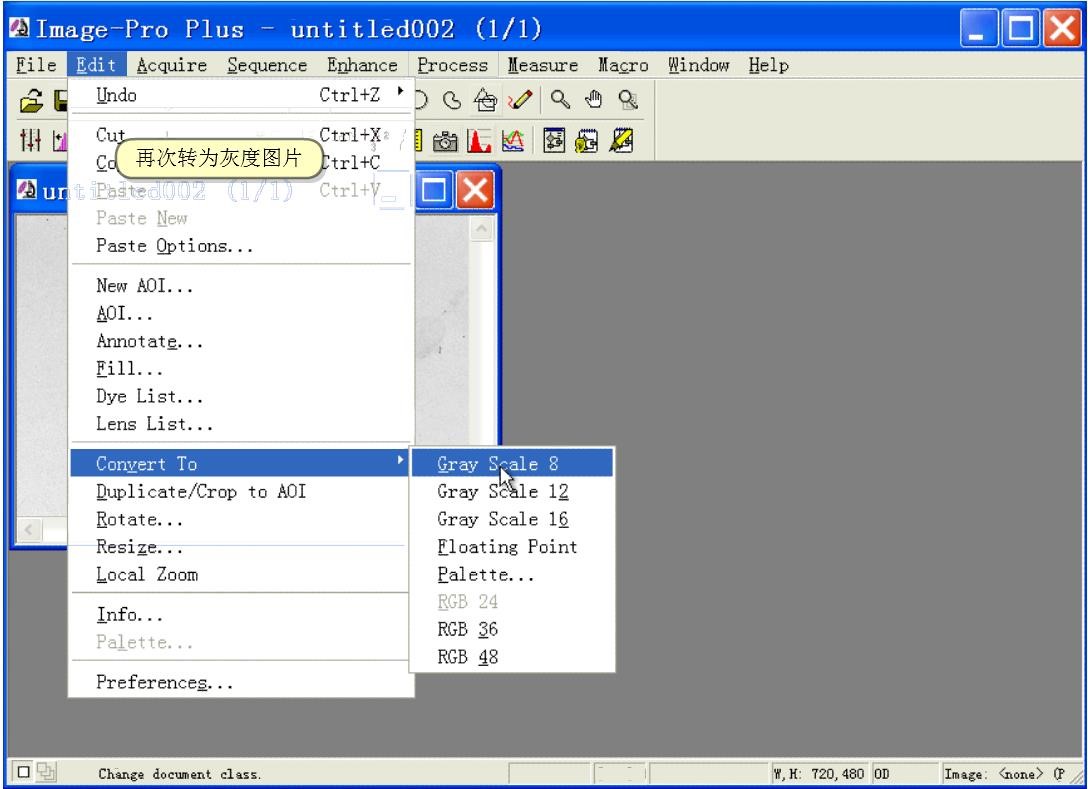Open Info... from Edit menu
Screen dimensions: 1088x789
click(241, 615)
